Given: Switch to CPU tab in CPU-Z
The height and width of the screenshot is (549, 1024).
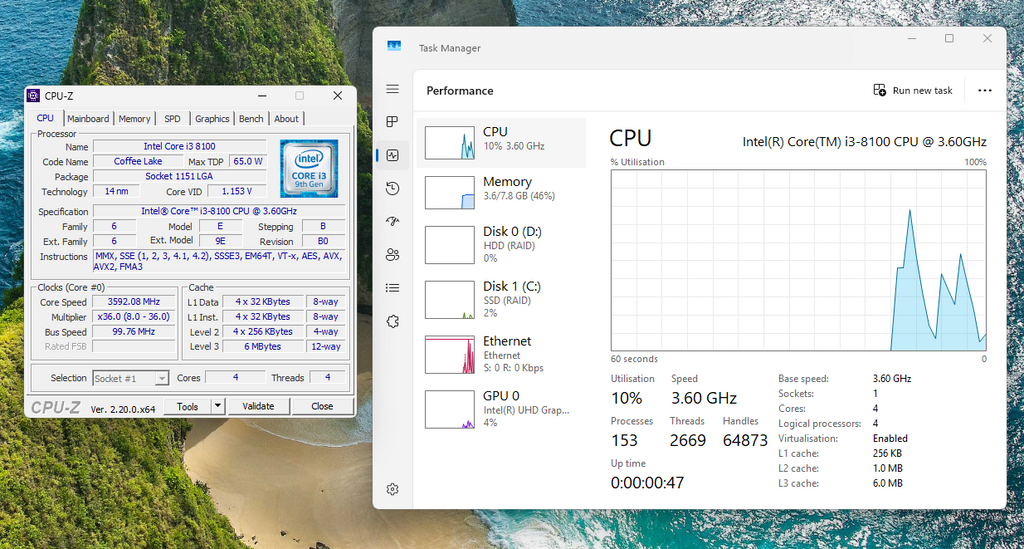Looking at the screenshot, I should [x=45, y=118].
